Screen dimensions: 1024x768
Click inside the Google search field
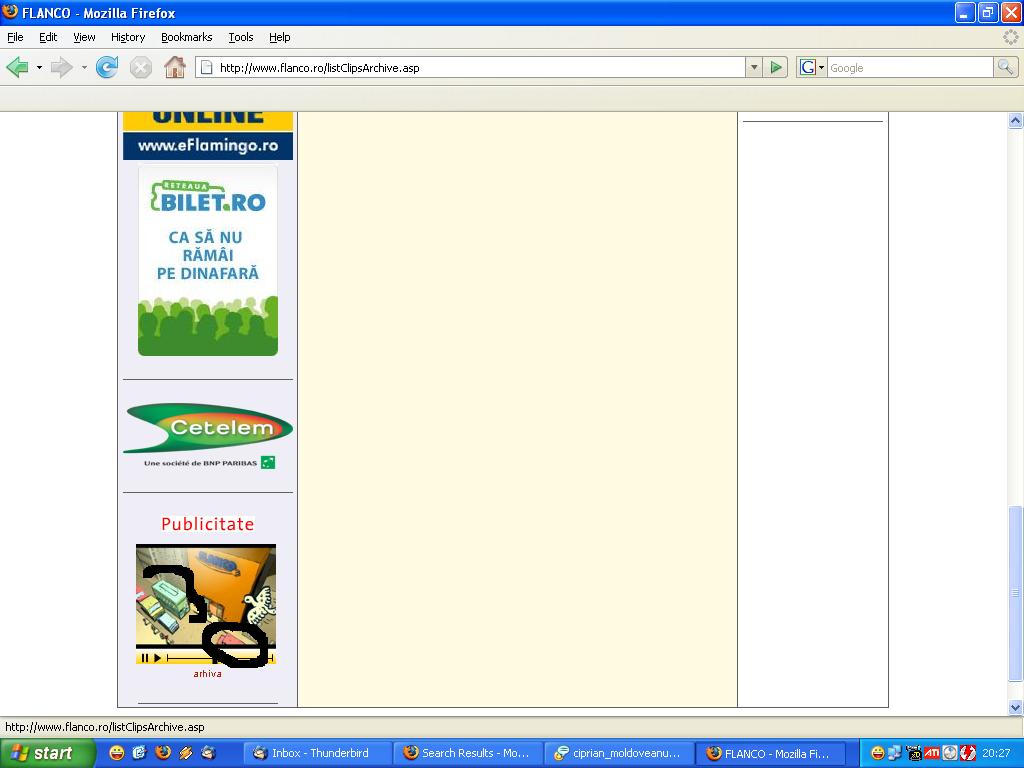click(x=908, y=67)
